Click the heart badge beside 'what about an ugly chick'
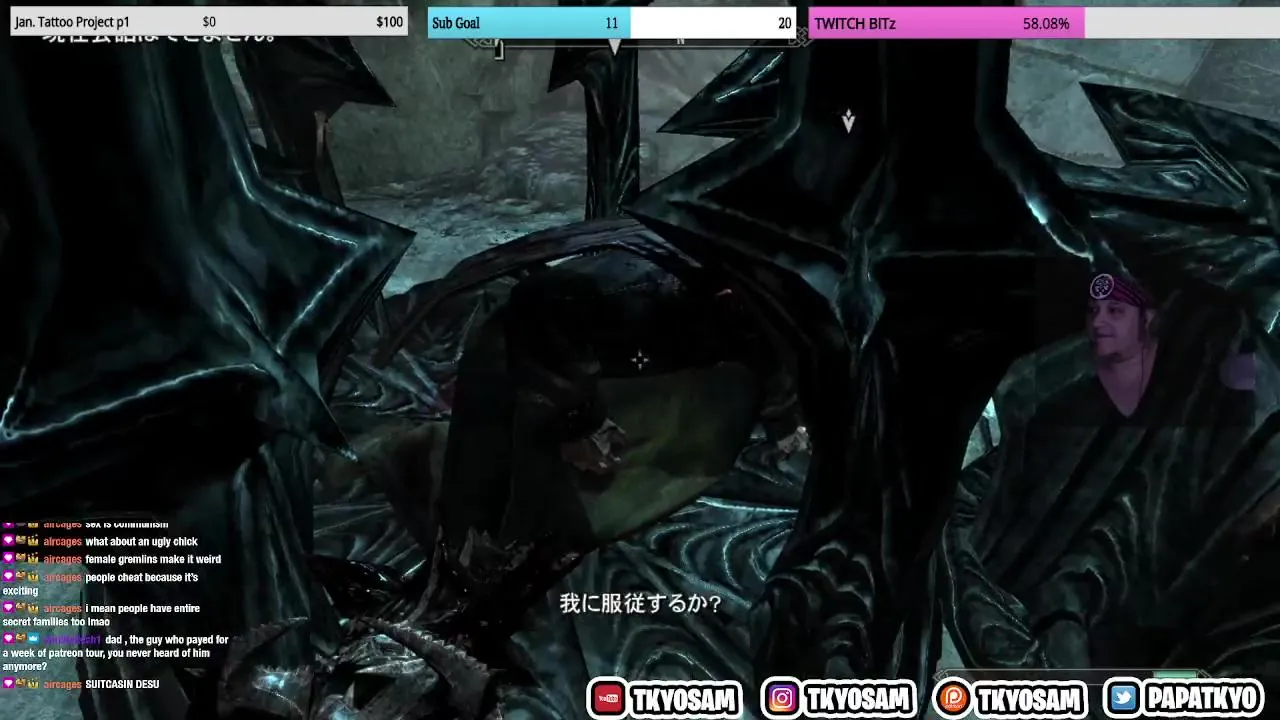 (8, 541)
